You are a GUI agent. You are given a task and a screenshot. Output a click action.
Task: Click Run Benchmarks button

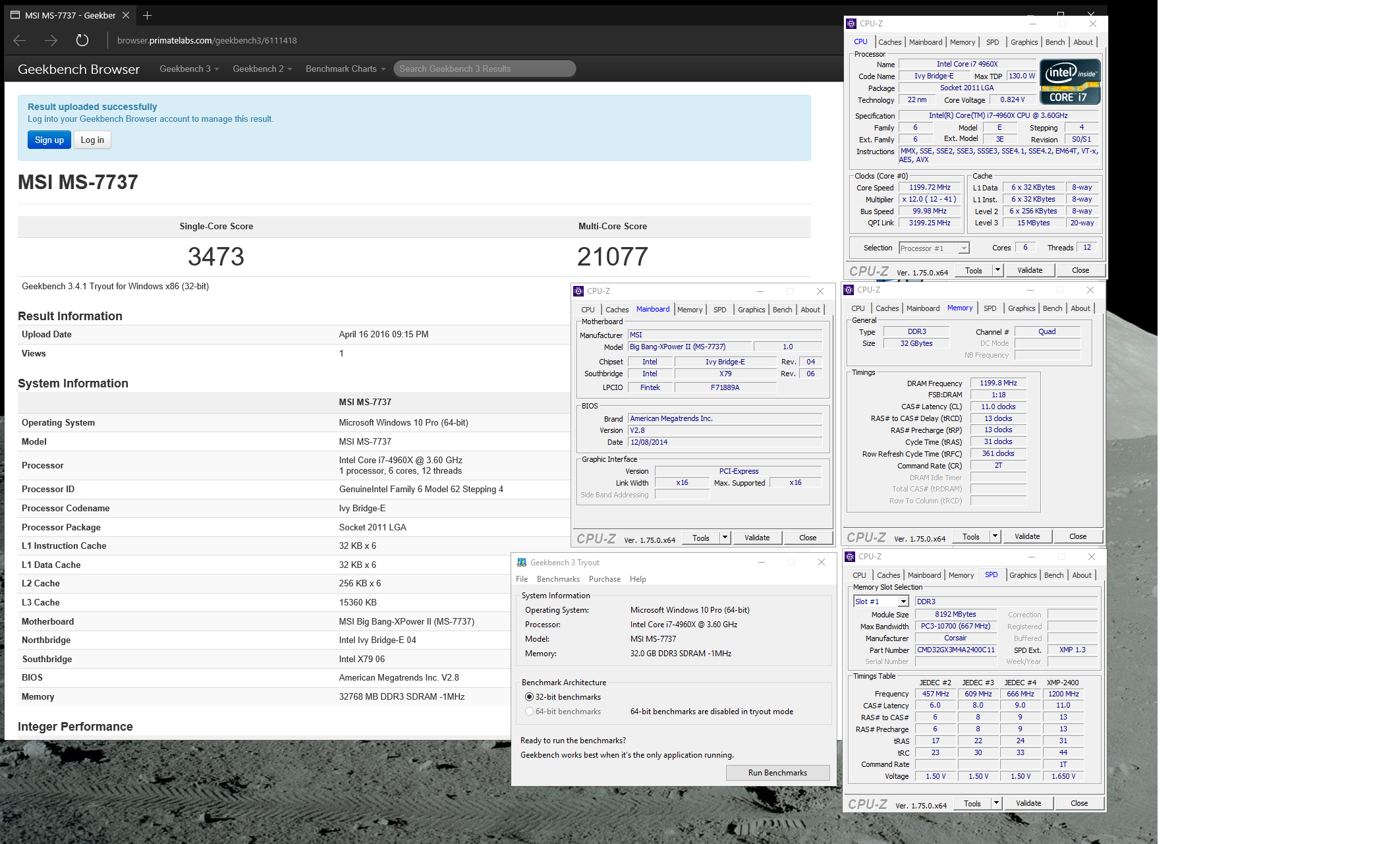(x=777, y=773)
